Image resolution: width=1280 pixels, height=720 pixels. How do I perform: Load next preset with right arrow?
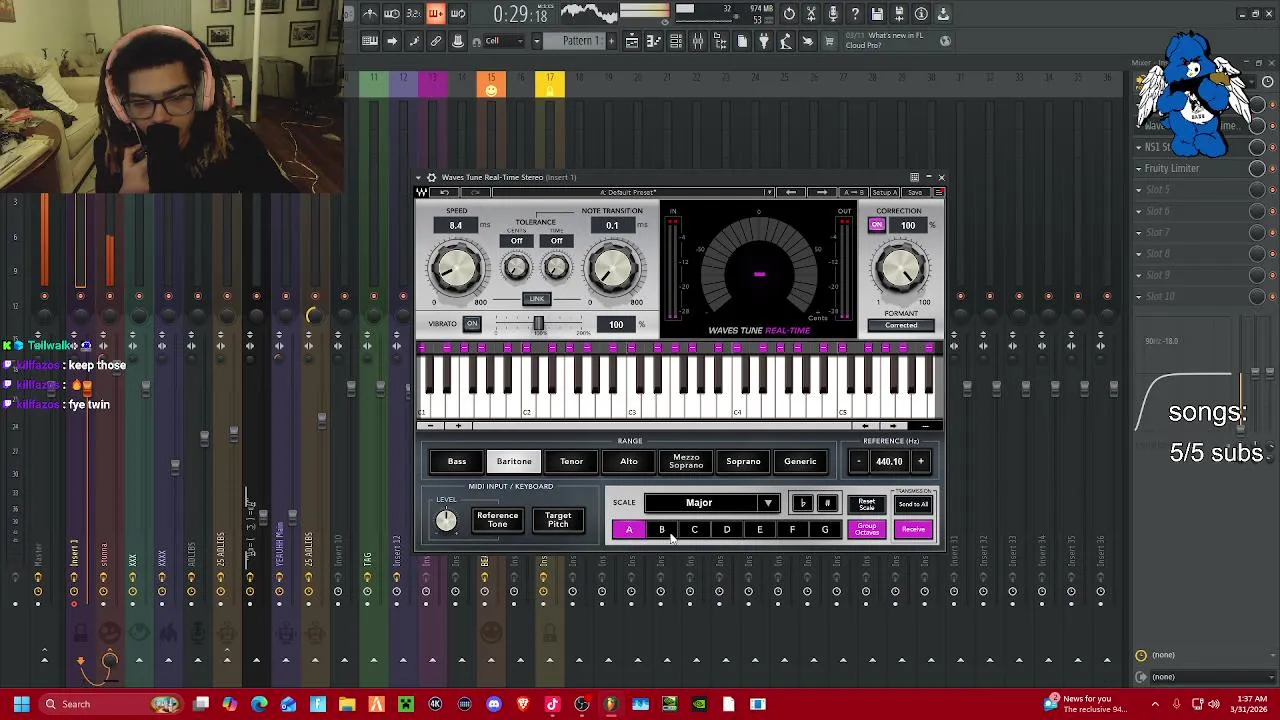pos(822,192)
